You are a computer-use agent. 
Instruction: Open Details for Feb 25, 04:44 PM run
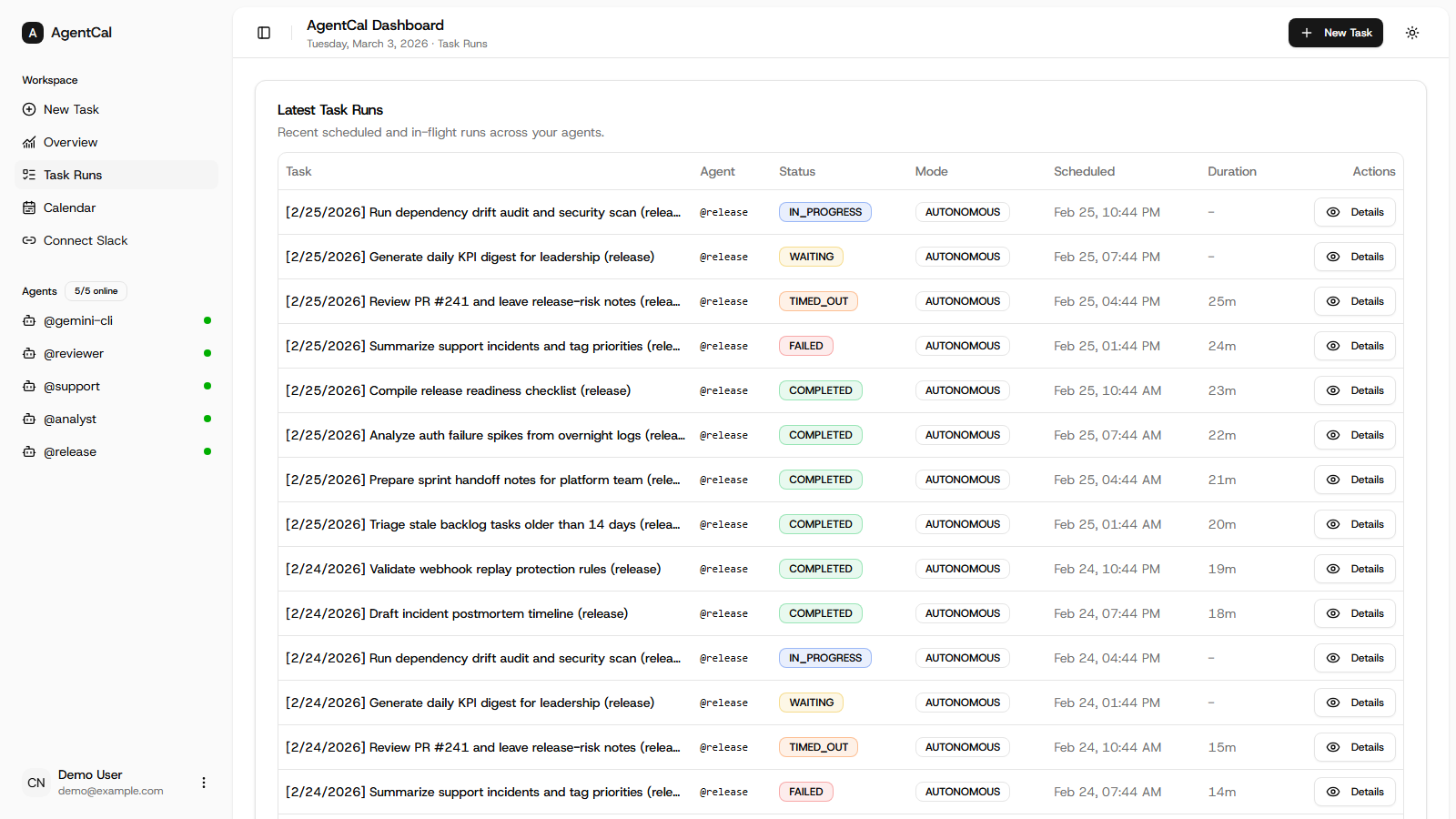[x=1354, y=301]
